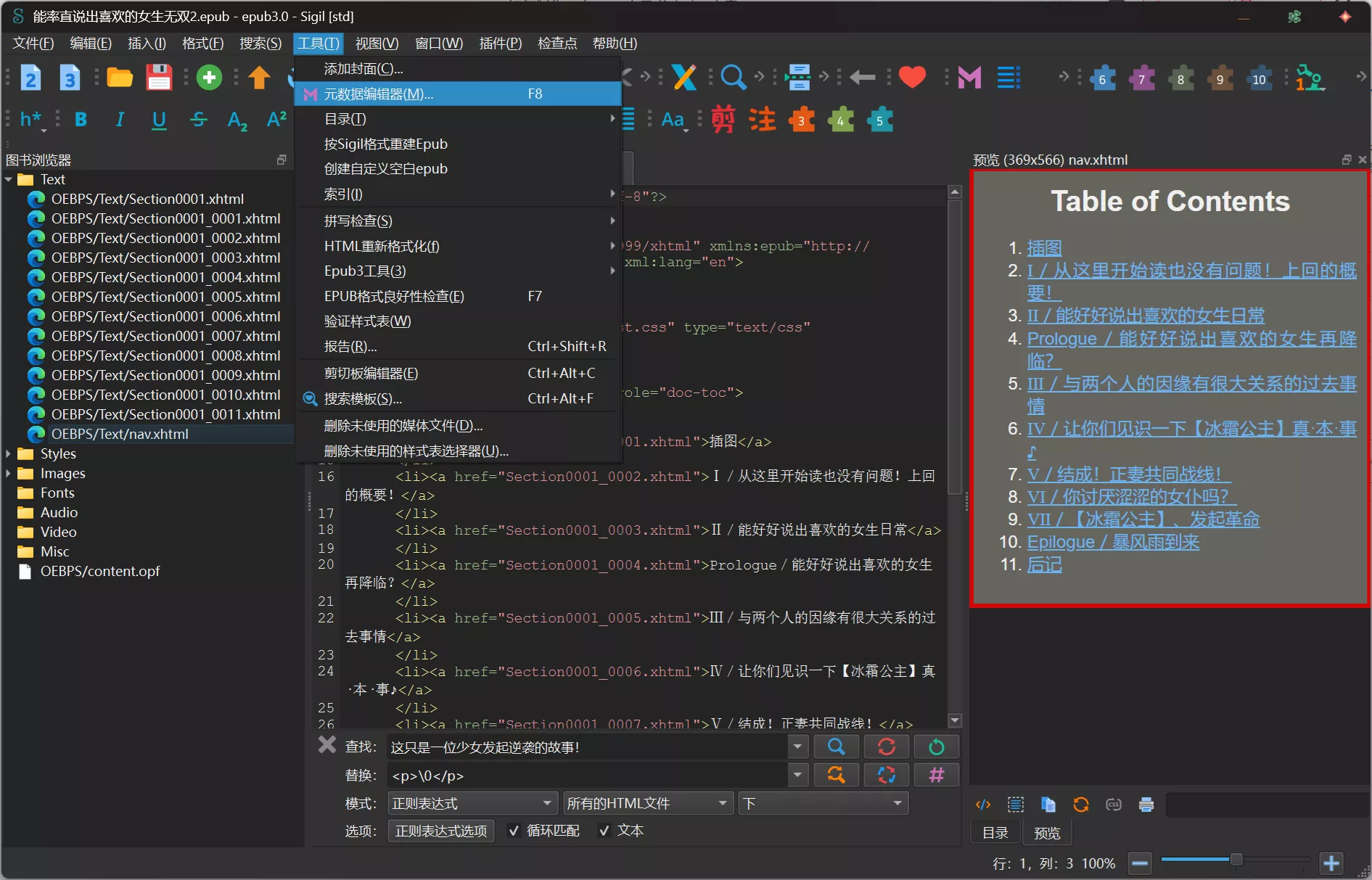This screenshot has width=1372, height=880.
Task: Select 元数据编辑器 from the Tools menu
Action: 378,94
